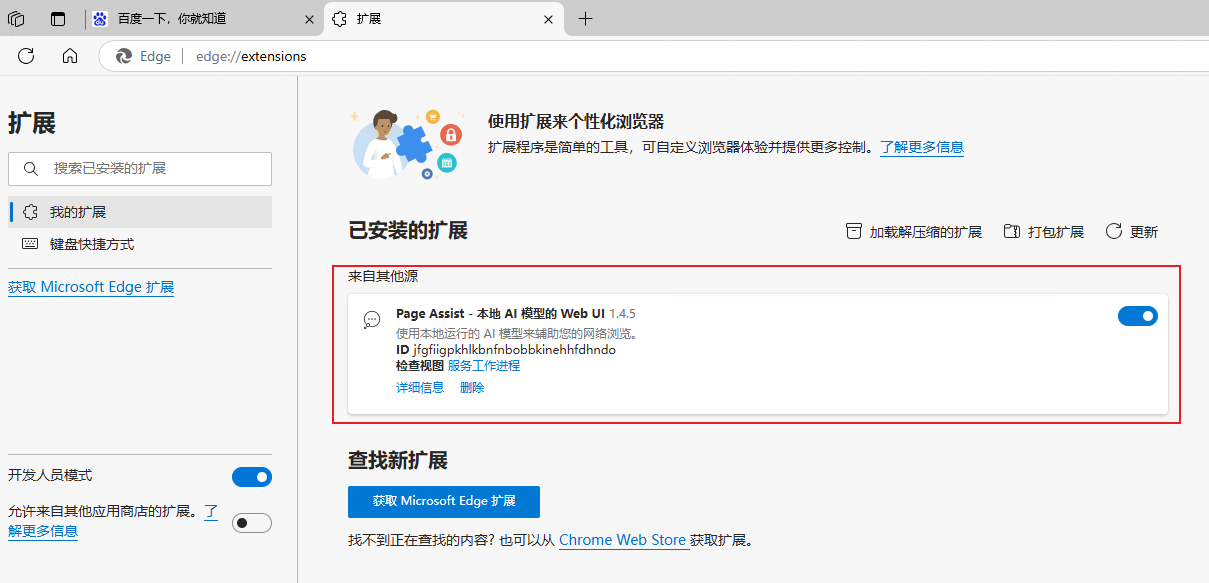This screenshot has height=583, width=1209.
Task: Open 了解更多信息 link in header banner
Action: pos(922,147)
